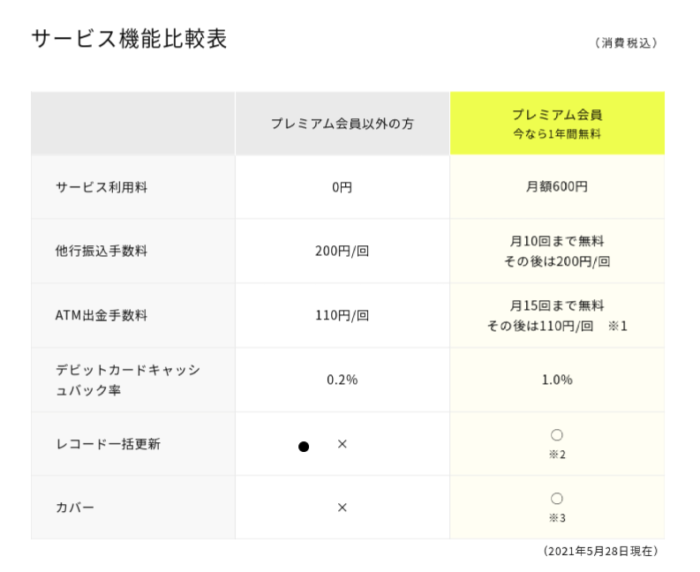This screenshot has width=700, height=572.
Task: Select the プレミアム会員以外の方 column header
Action: pyautogui.click(x=342, y=123)
